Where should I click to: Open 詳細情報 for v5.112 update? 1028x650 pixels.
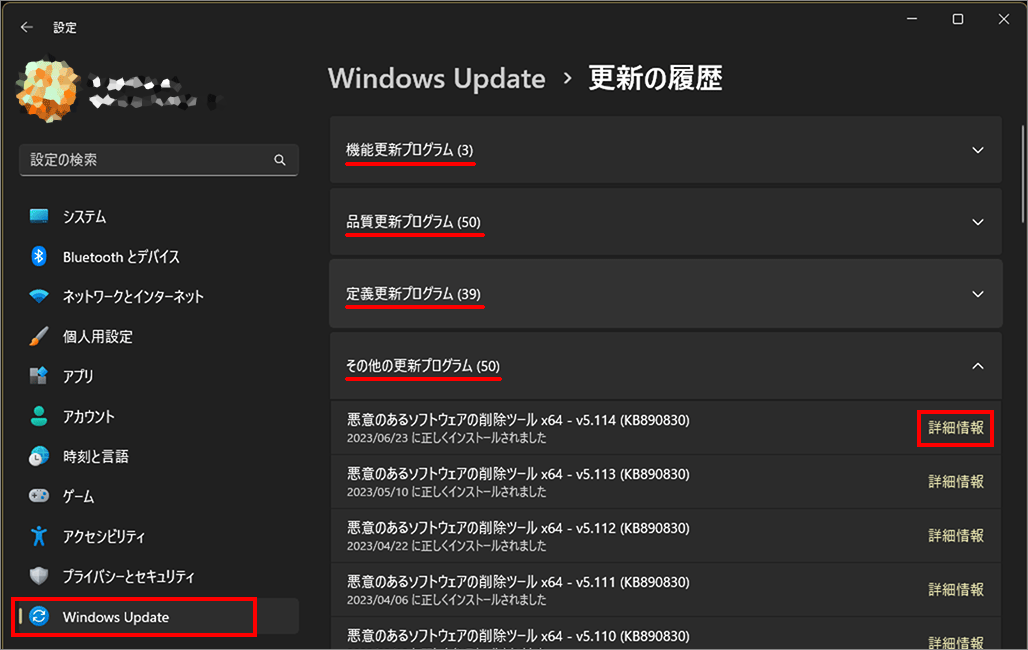click(x=955, y=535)
